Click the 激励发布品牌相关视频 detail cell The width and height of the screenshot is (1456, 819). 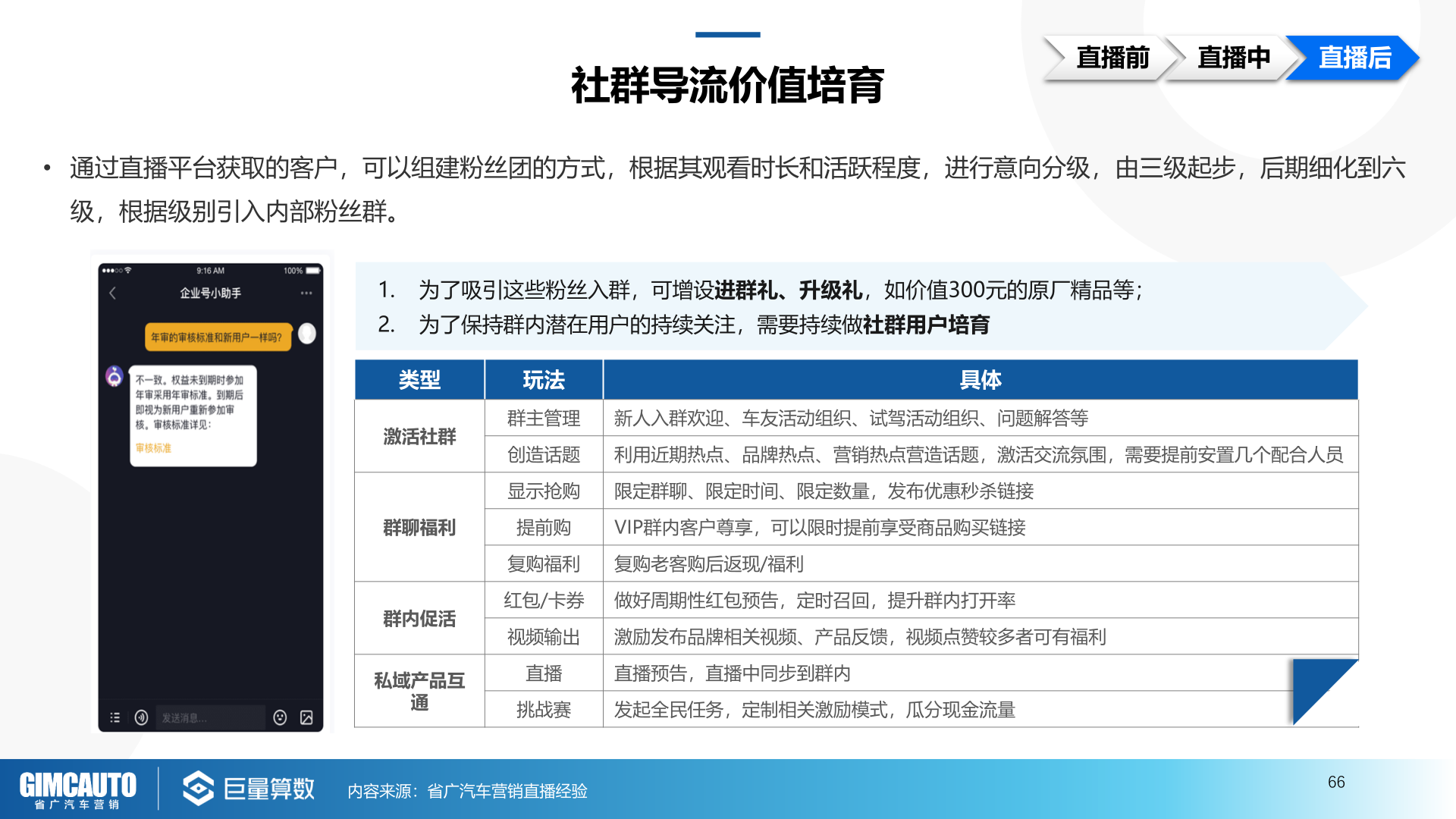coord(981,636)
